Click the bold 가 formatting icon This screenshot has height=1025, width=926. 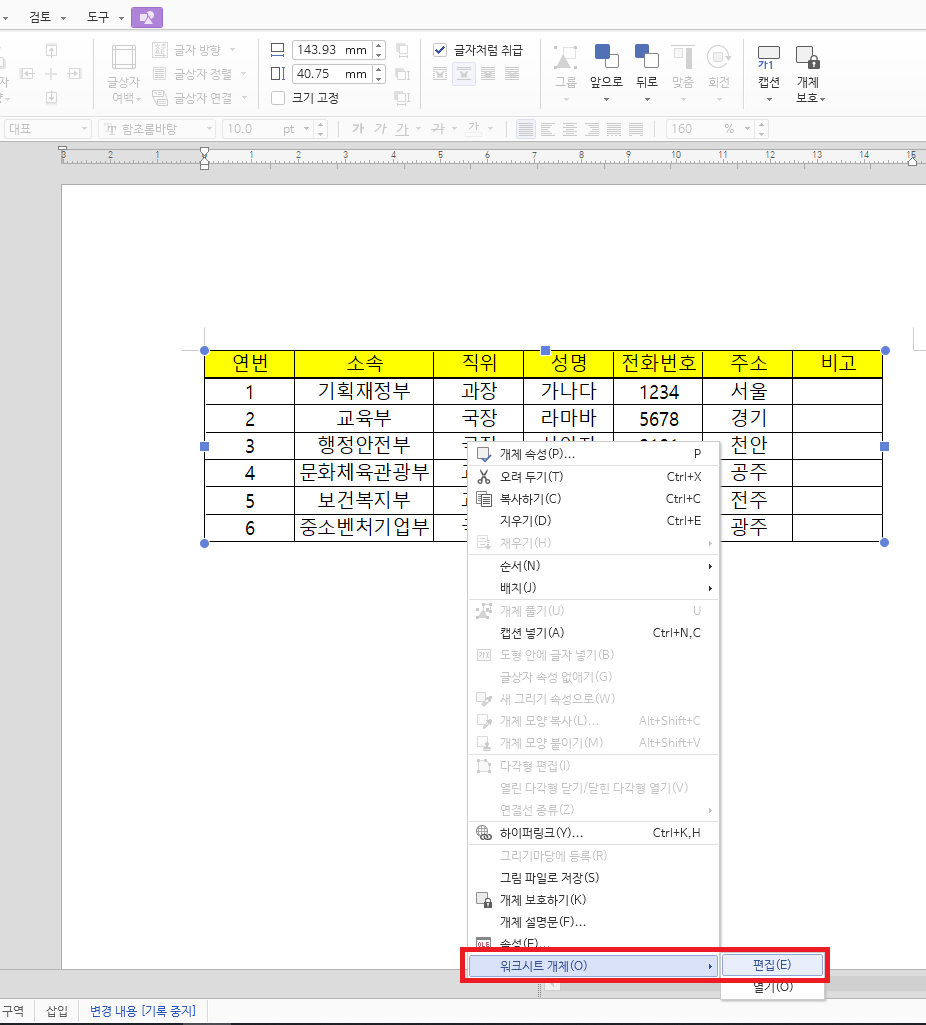click(358, 129)
